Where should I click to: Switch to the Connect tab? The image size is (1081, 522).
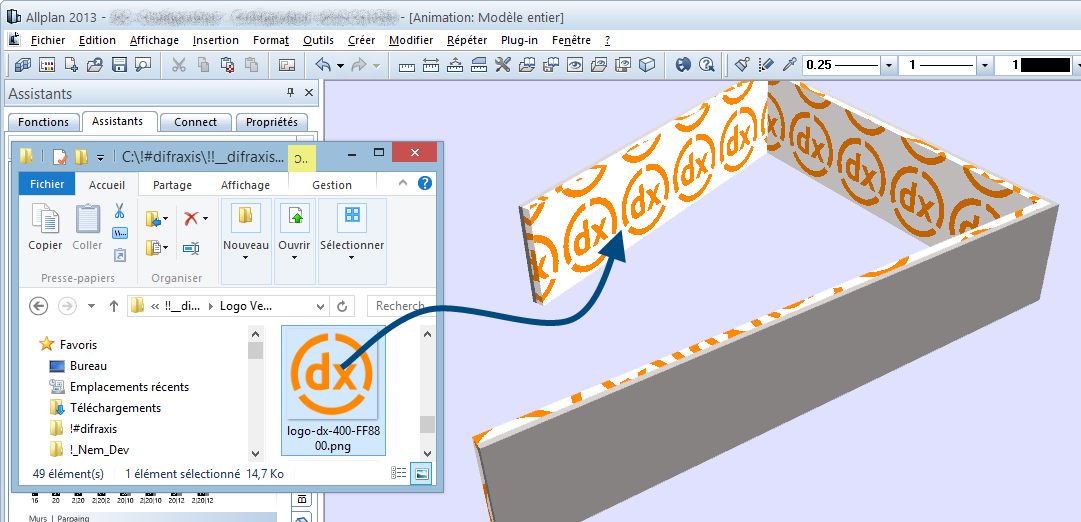pyautogui.click(x=195, y=122)
